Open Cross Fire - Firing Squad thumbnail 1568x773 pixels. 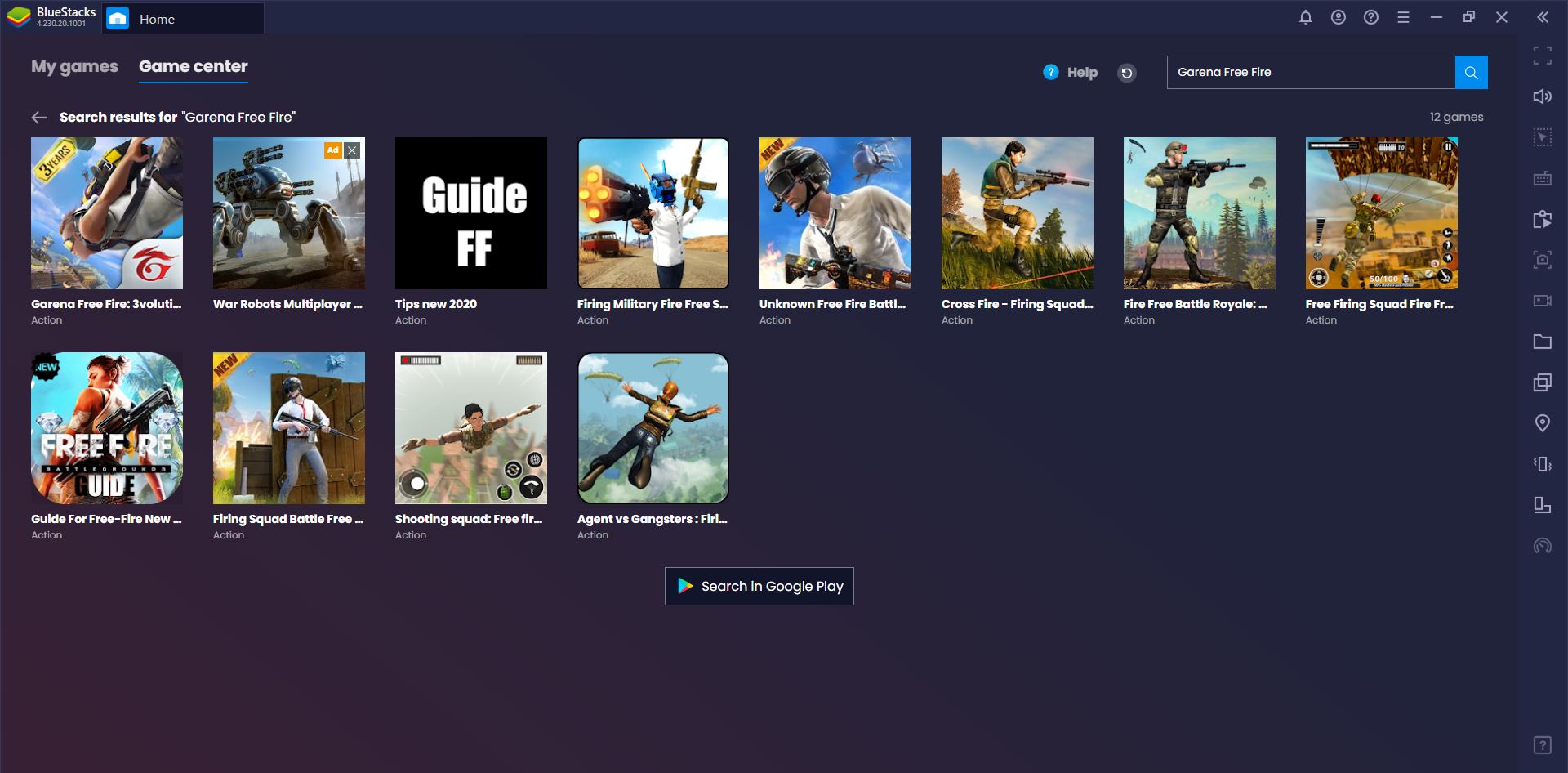click(1018, 213)
